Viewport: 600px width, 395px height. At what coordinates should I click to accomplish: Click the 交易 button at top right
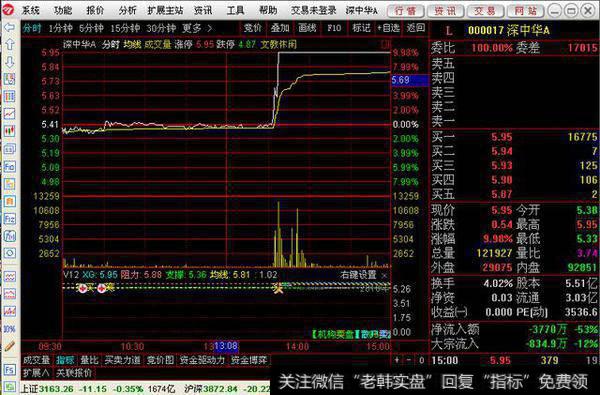(x=485, y=11)
